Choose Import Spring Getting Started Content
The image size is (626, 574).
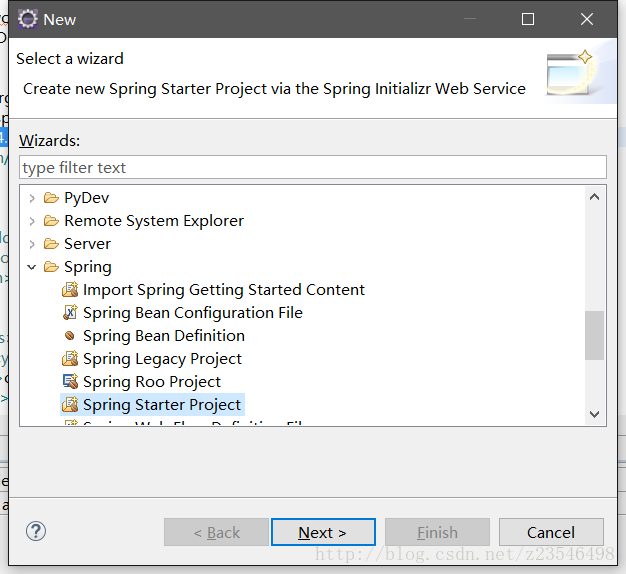click(224, 290)
